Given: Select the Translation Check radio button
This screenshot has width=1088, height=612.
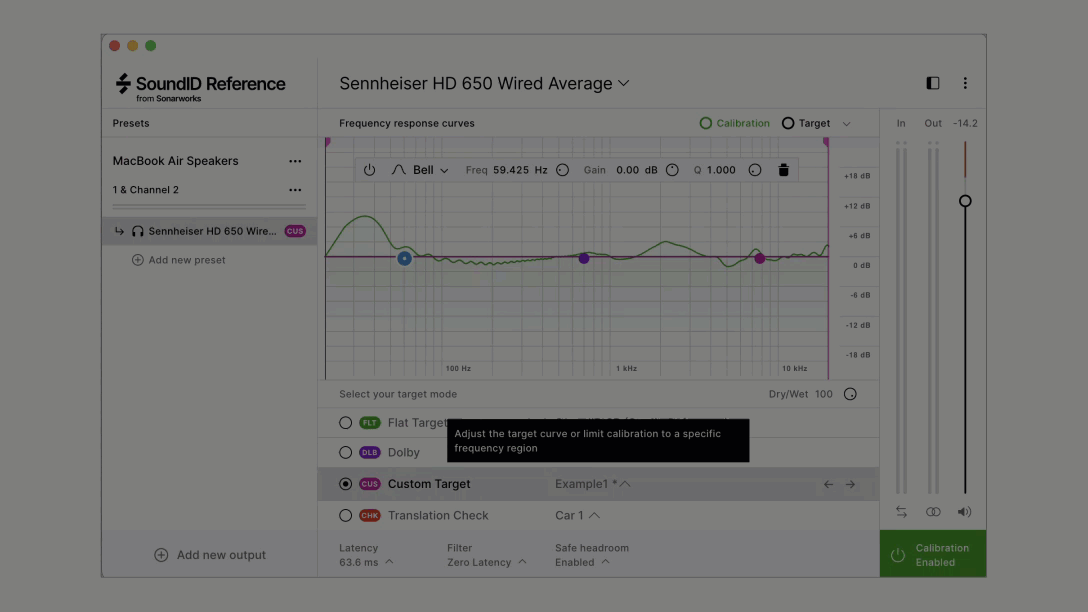Looking at the screenshot, I should pos(346,516).
